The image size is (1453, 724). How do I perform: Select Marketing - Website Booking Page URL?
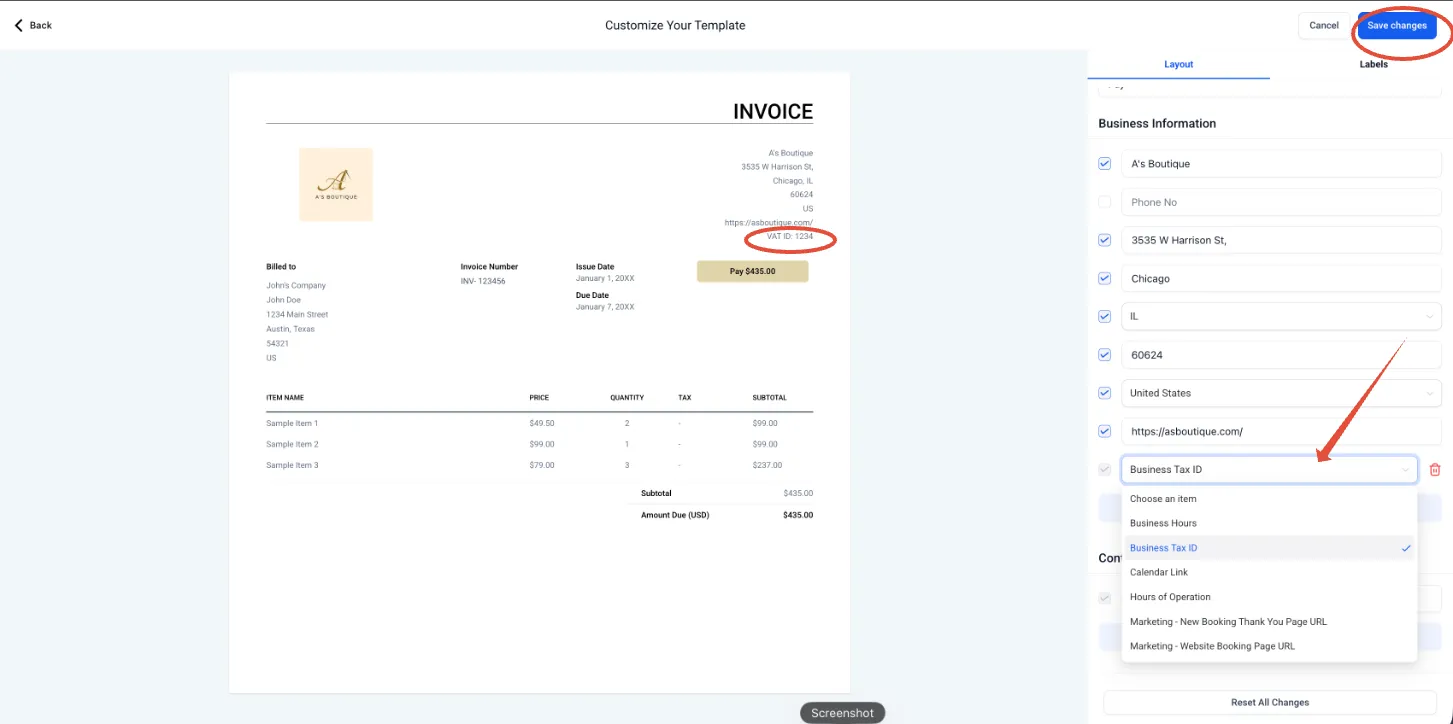(x=1269, y=646)
